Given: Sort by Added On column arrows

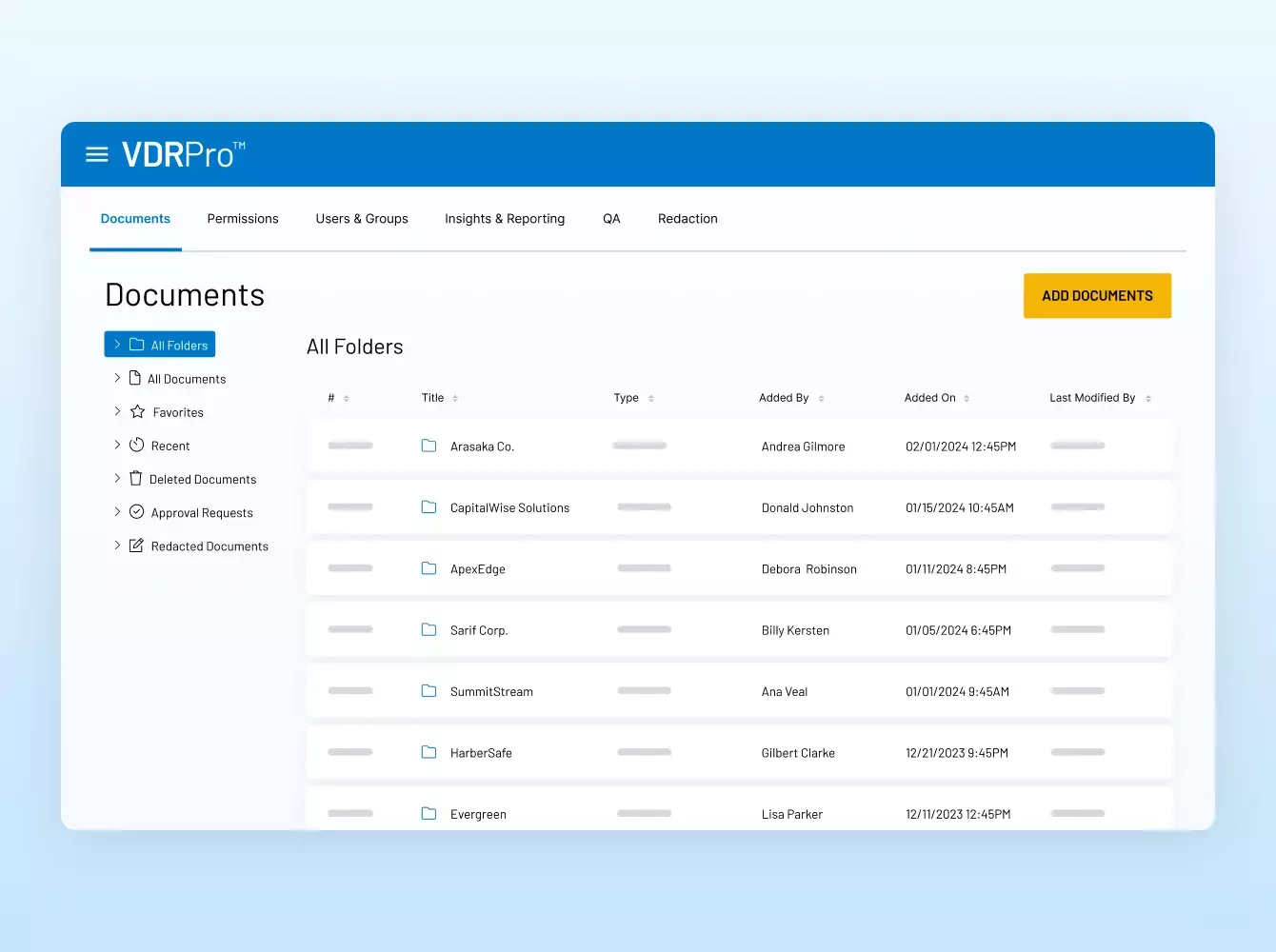Looking at the screenshot, I should click(967, 399).
